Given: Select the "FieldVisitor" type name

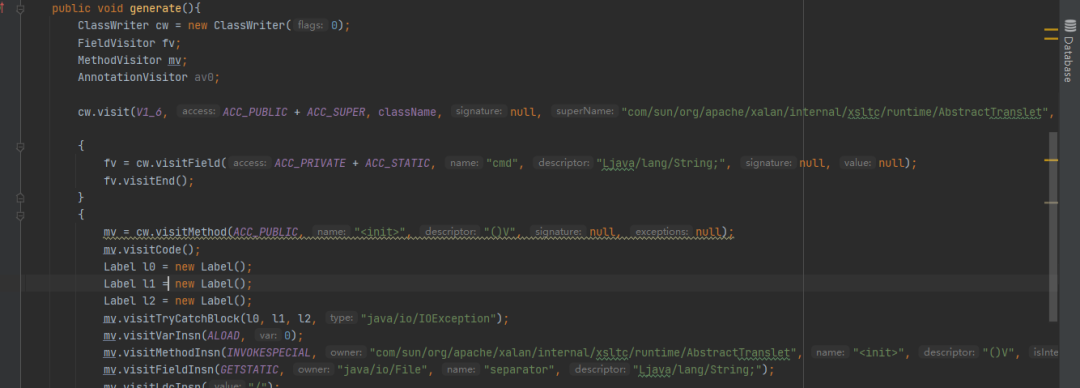Looking at the screenshot, I should [x=117, y=43].
